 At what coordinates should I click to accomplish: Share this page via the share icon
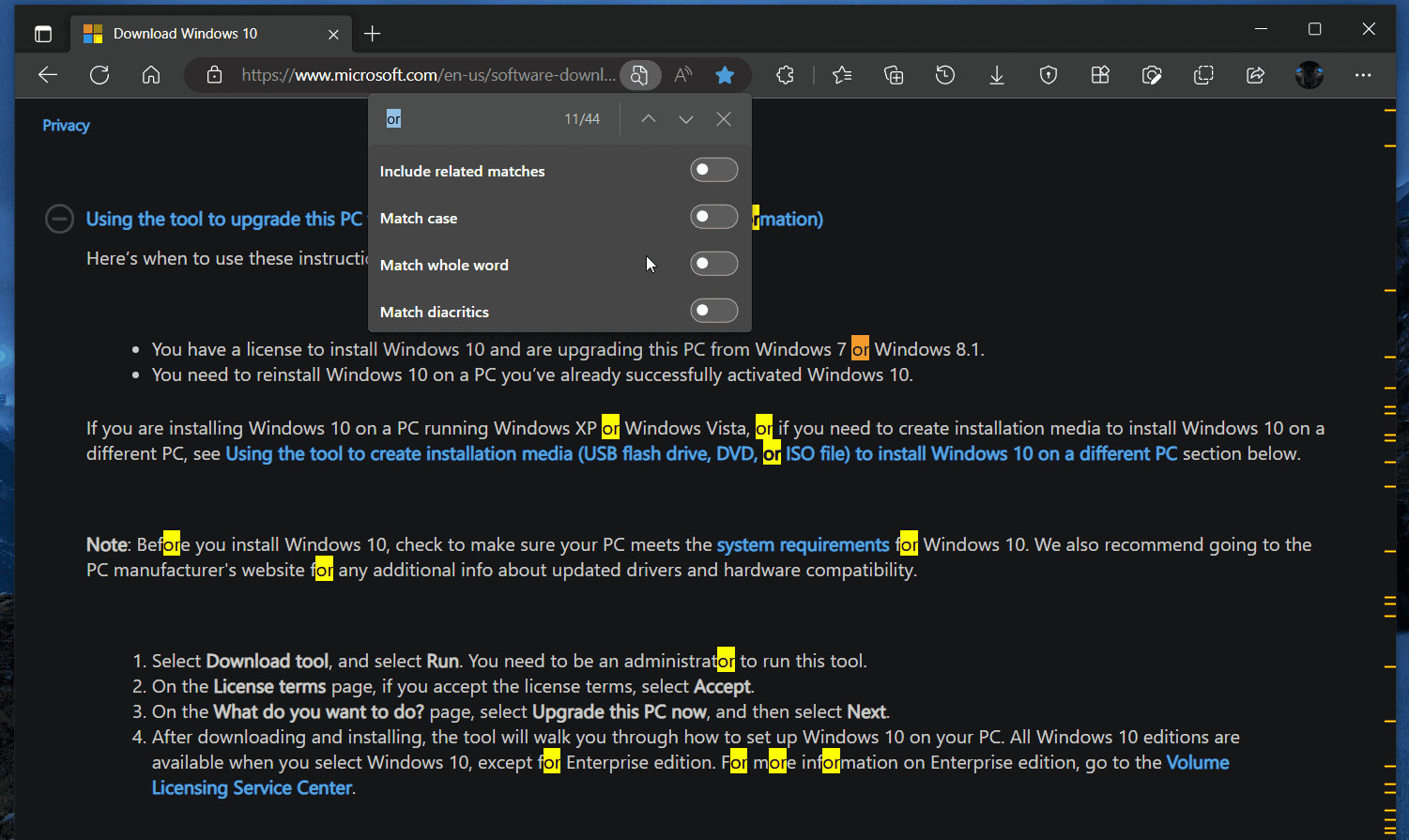click(x=1255, y=75)
